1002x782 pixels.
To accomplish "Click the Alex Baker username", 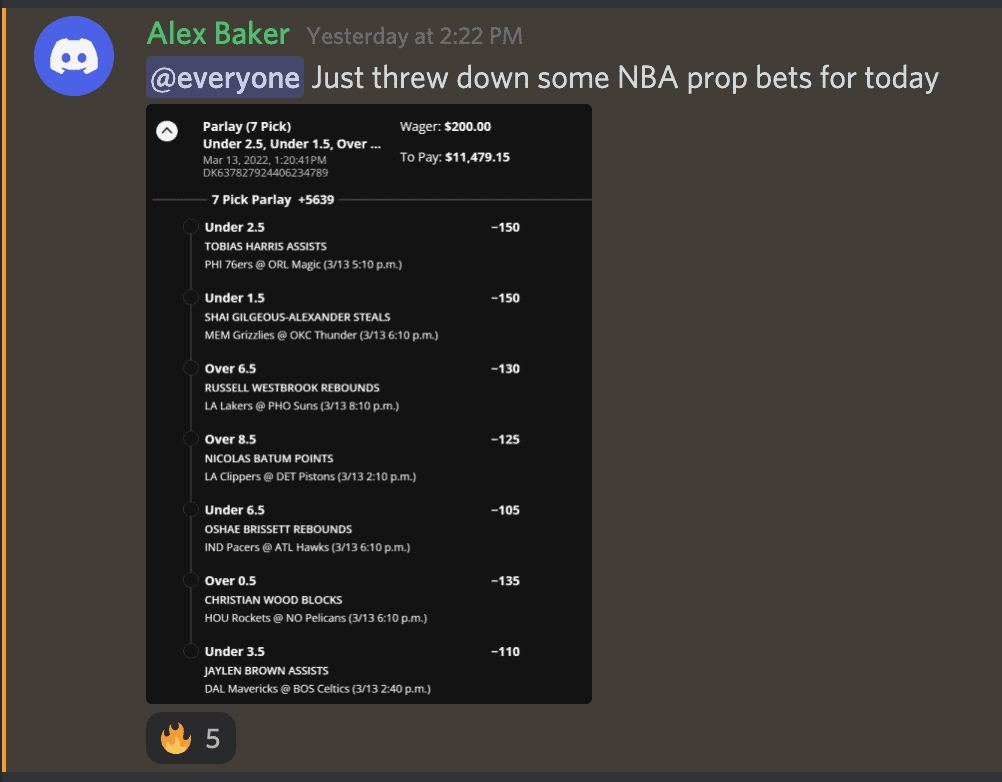I will pos(218,33).
